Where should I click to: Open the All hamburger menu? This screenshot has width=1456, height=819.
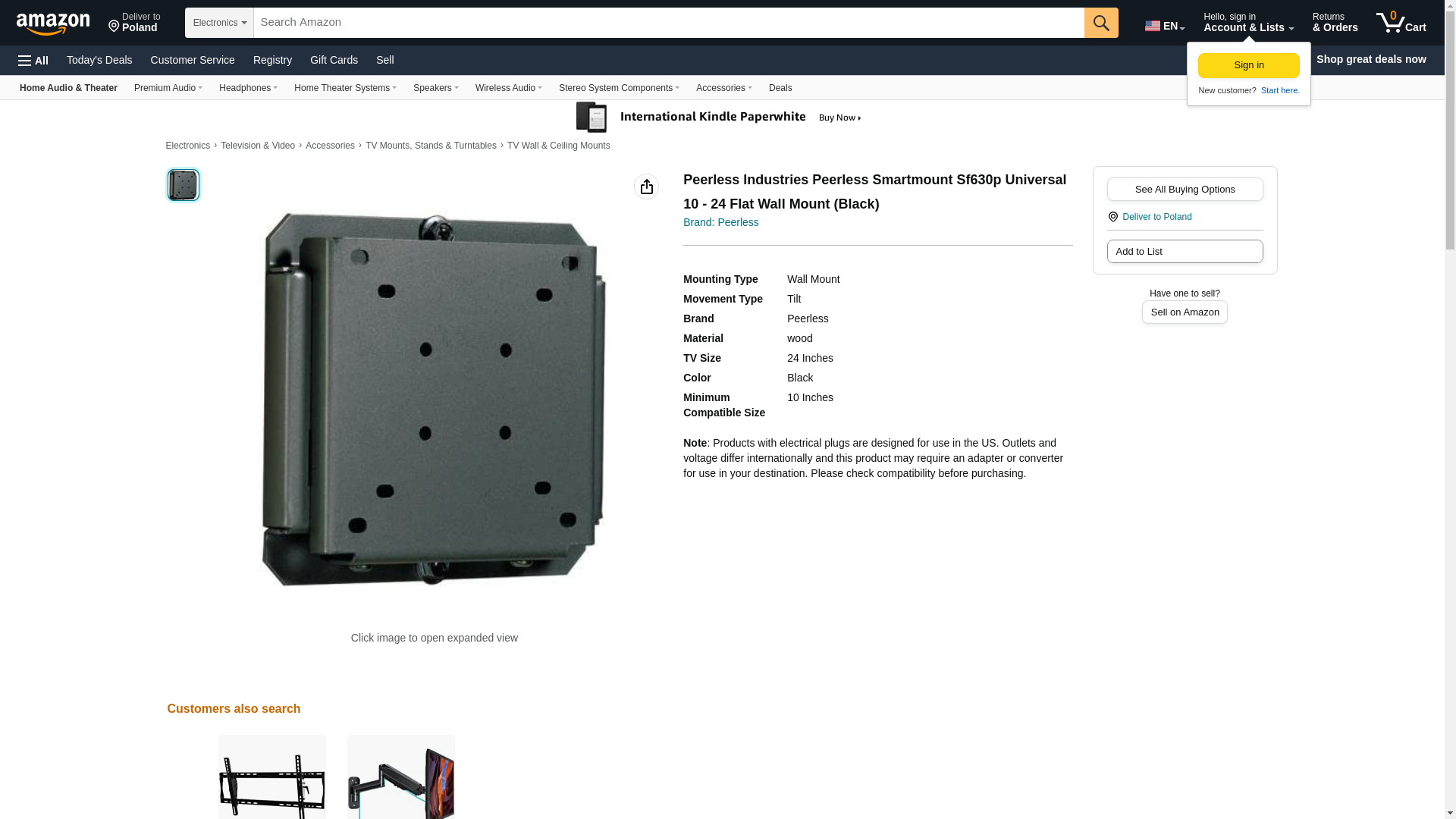pos(33,61)
